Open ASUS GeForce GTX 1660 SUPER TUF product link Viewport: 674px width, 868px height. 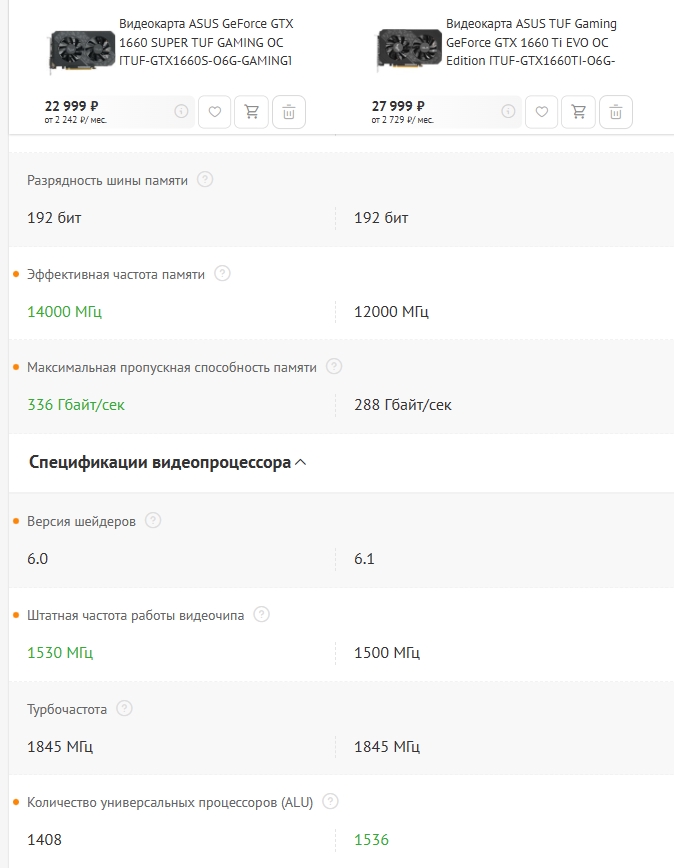[x=206, y=42]
